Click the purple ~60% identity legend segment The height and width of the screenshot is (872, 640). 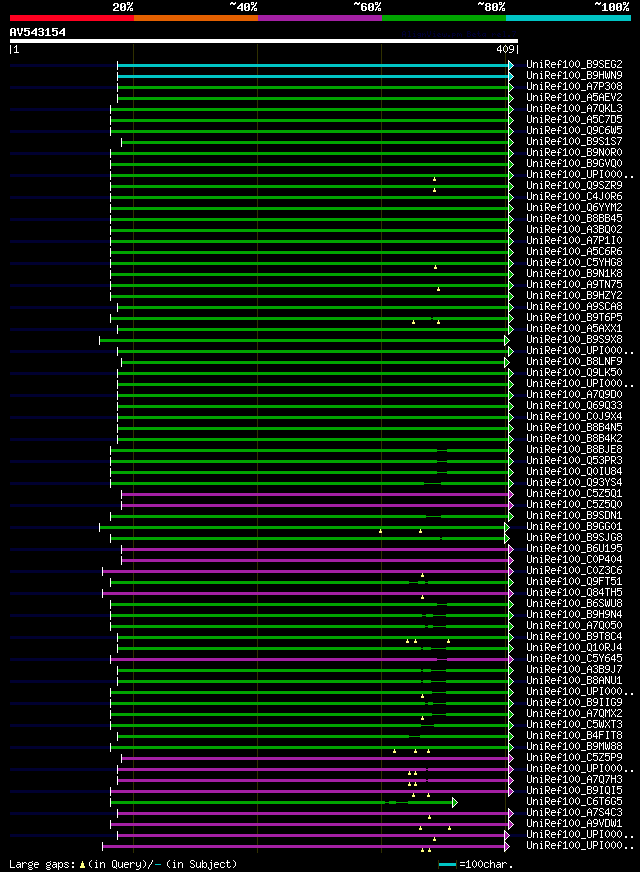pos(320,18)
